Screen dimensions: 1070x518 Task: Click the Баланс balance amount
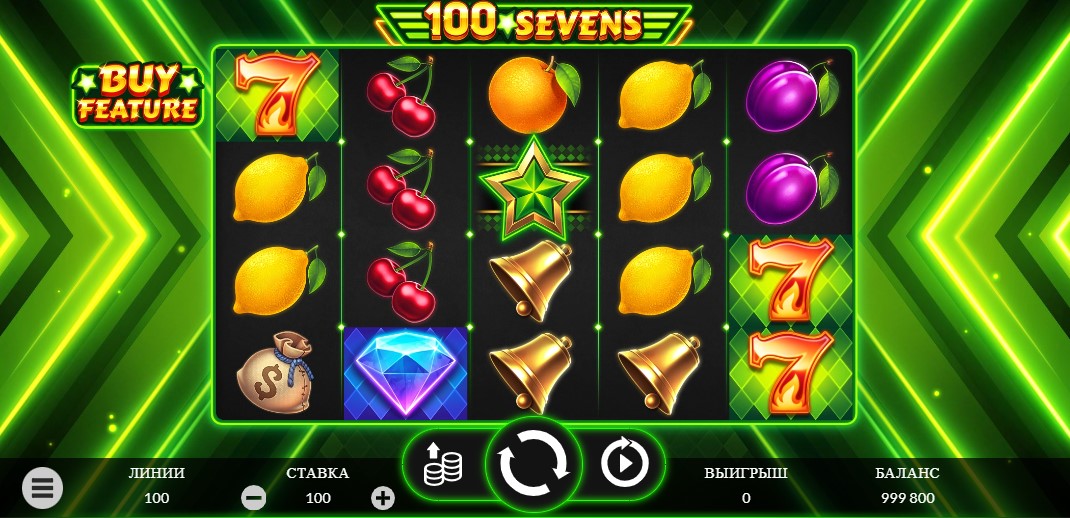pos(908,498)
